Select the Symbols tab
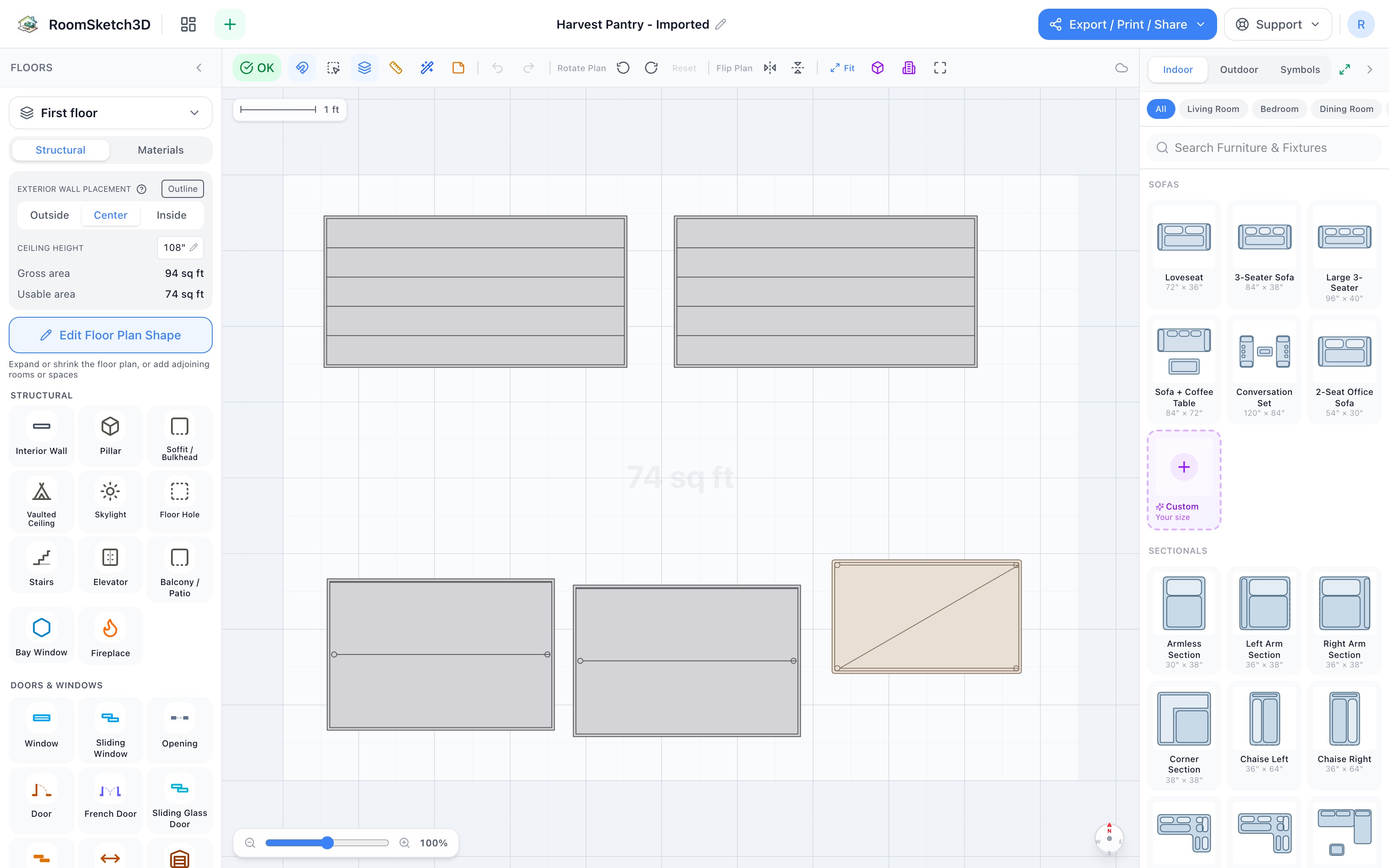The width and height of the screenshot is (1389, 868). tap(1300, 69)
